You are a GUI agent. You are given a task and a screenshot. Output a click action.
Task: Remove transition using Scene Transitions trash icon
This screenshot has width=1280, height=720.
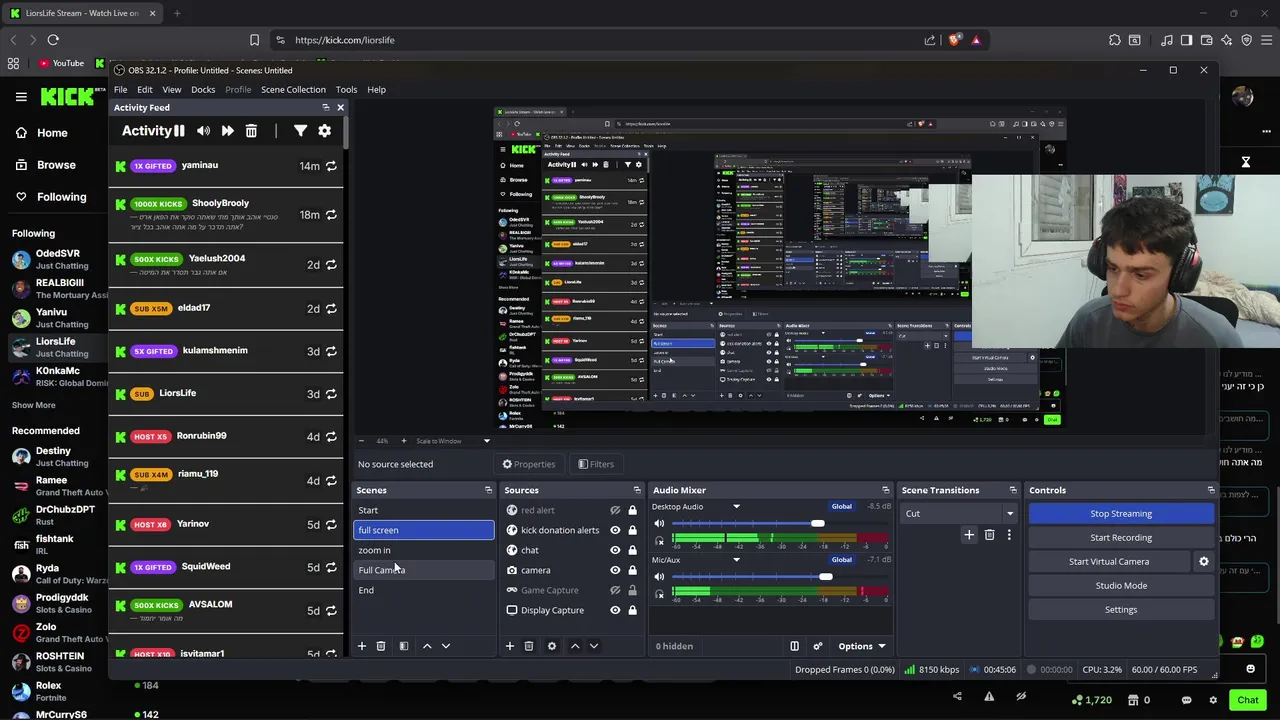coord(989,535)
